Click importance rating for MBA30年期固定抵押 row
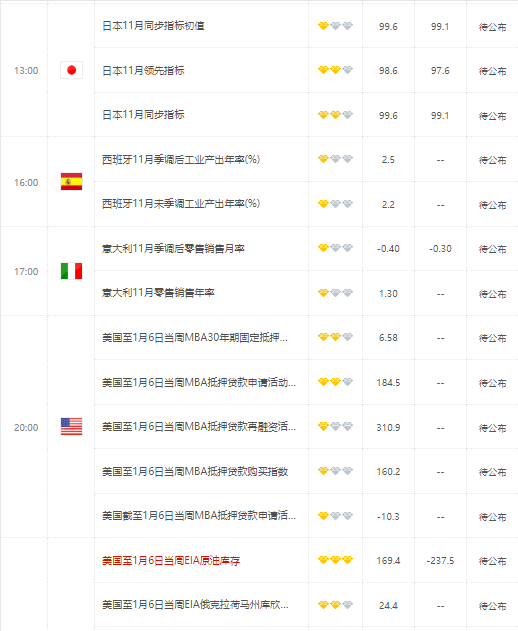518x631 pixels. (335, 337)
